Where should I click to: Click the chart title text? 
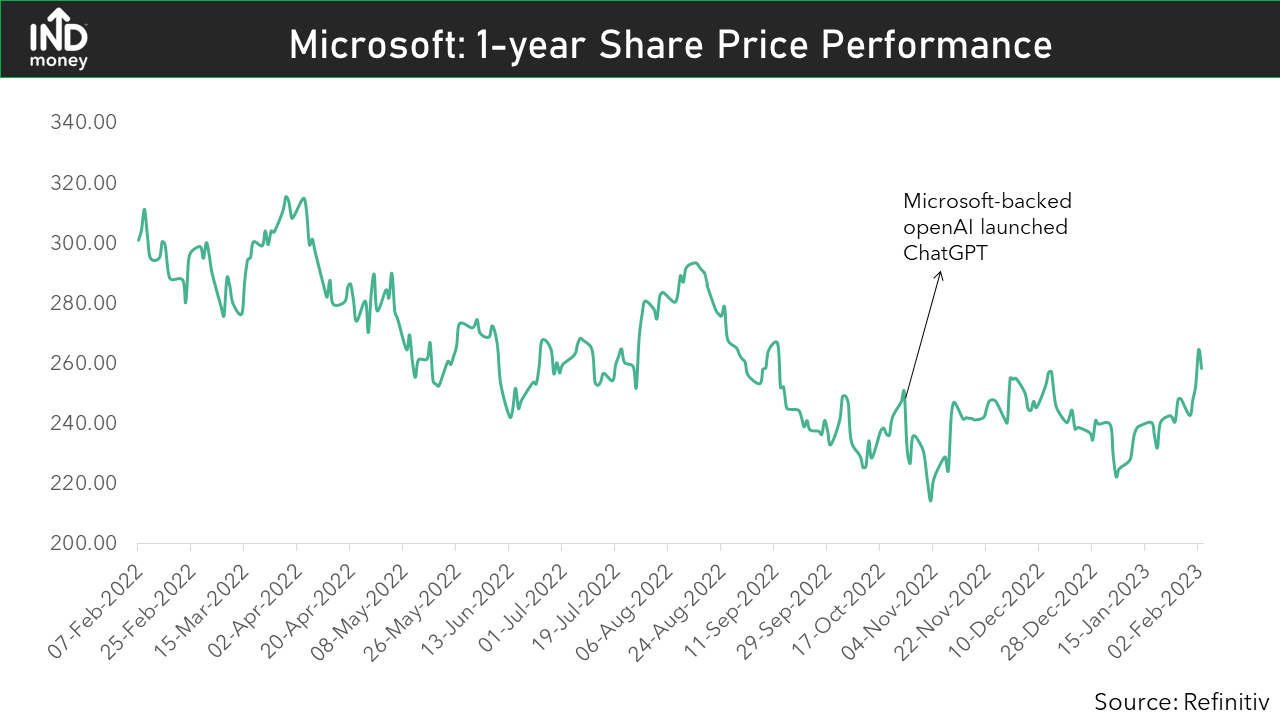[670, 45]
